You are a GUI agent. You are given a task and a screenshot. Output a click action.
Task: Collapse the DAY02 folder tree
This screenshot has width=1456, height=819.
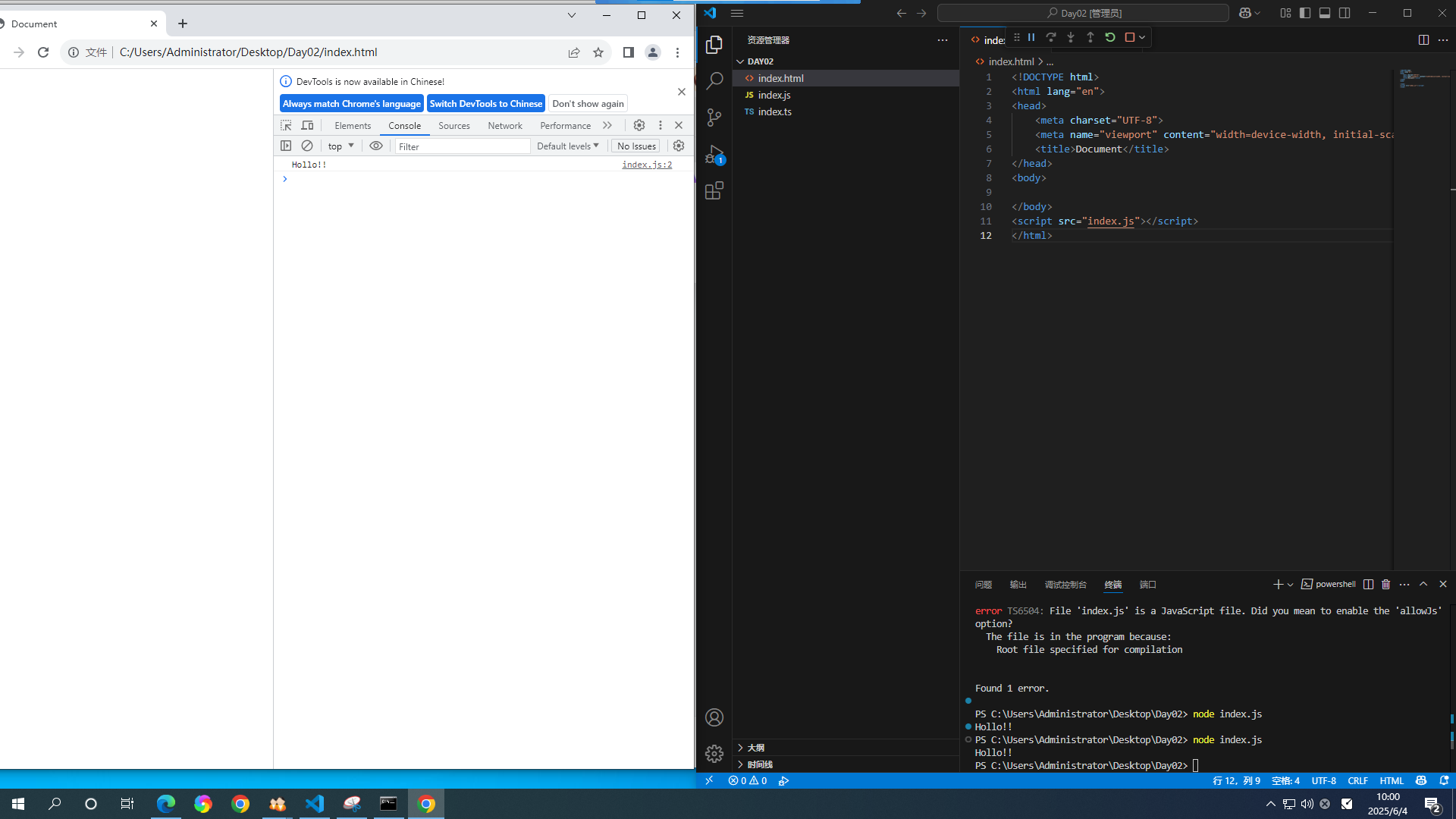(741, 61)
